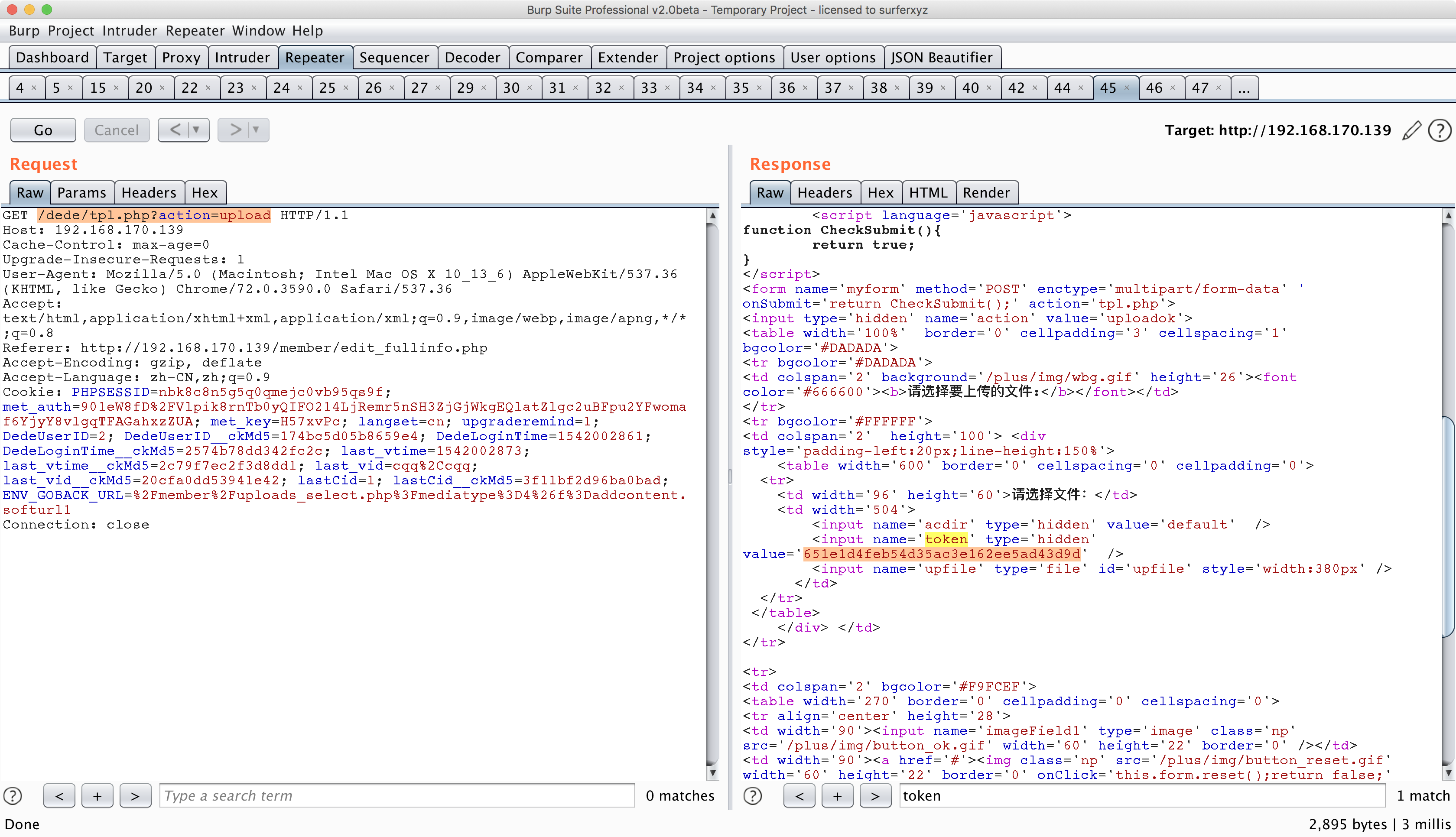Go to next match using the right arrow icon
Image resolution: width=1456 pixels, height=837 pixels.
click(135, 795)
